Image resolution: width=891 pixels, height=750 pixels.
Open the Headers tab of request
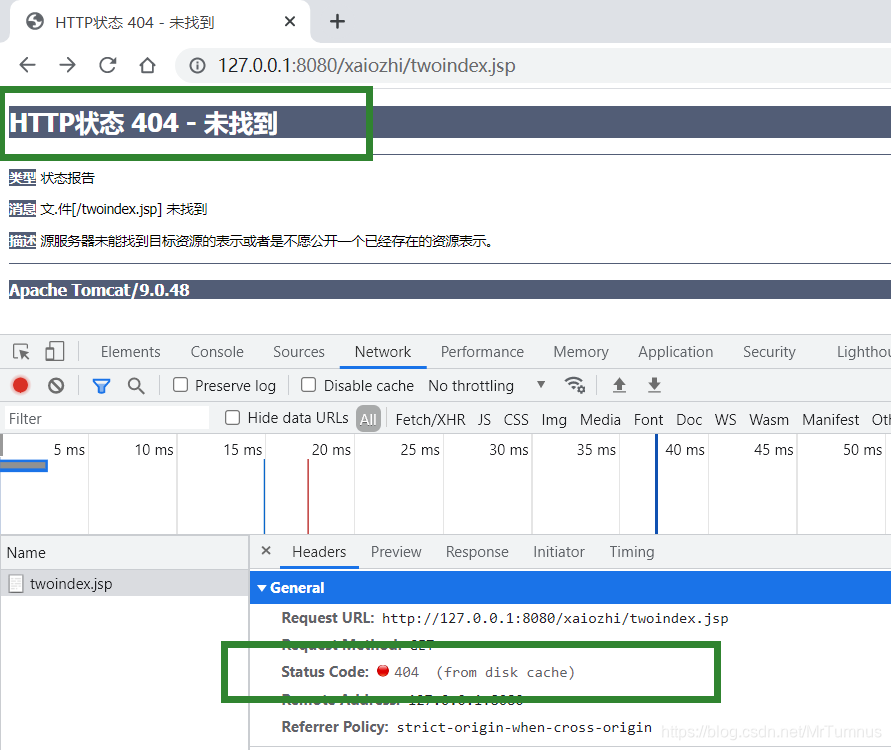coord(319,552)
